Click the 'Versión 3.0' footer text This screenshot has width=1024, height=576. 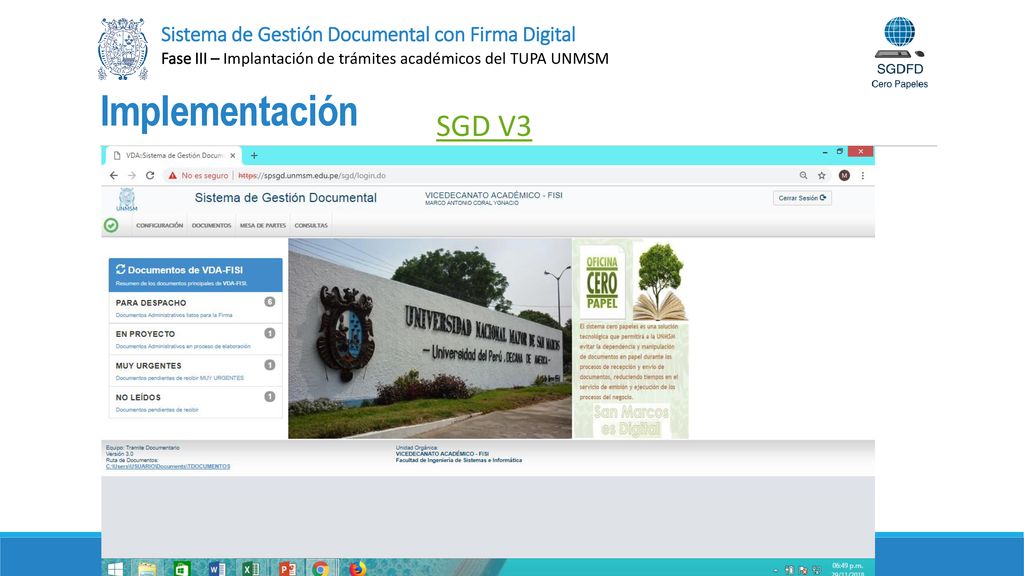pyautogui.click(x=120, y=454)
